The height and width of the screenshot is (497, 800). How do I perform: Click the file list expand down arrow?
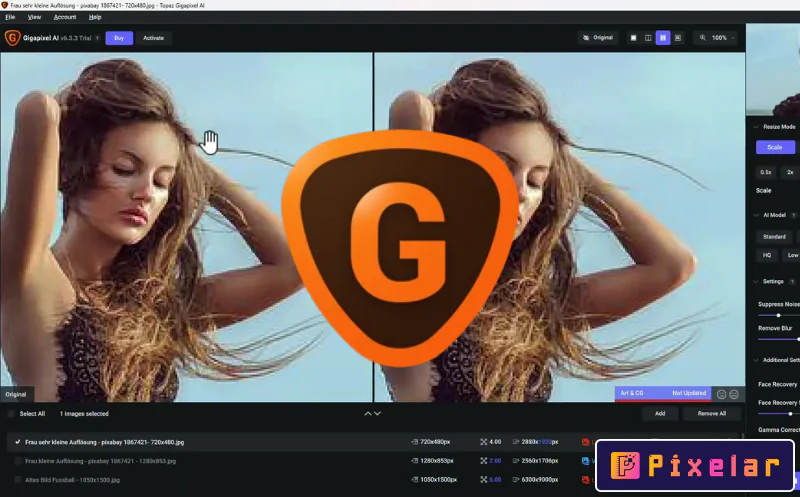(378, 414)
